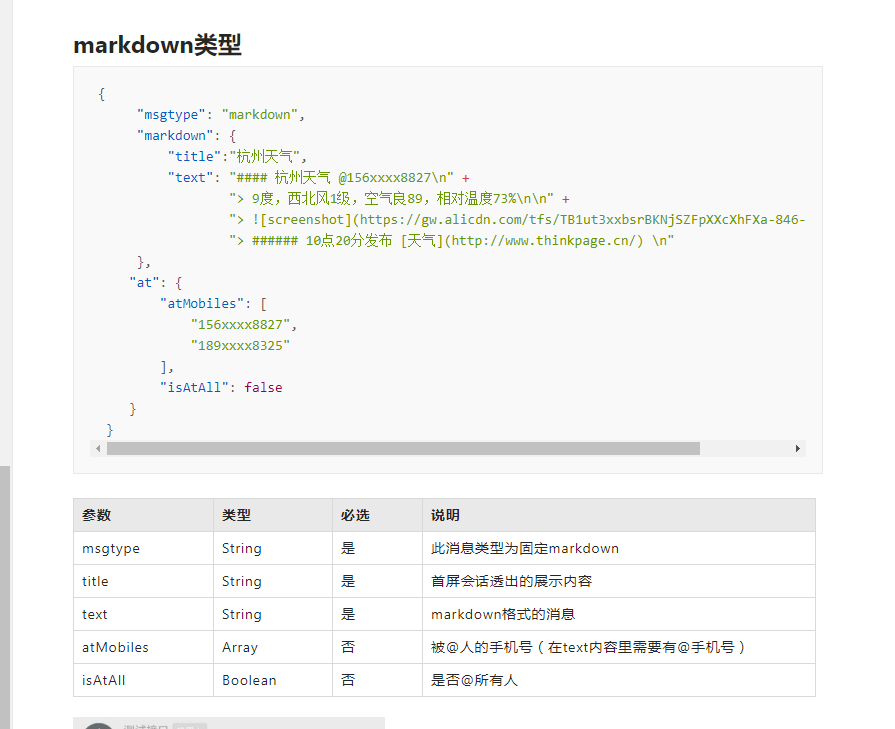Click the false value in the code
The width and height of the screenshot is (895, 729).
[263, 386]
